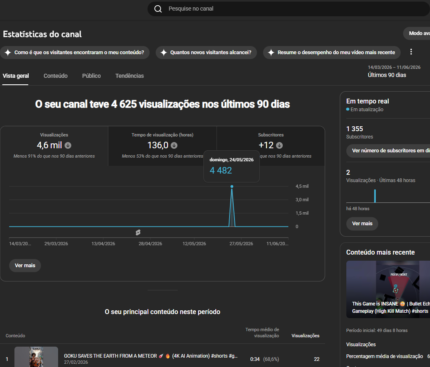The height and width of the screenshot is (367, 430).
Task: Click the '1 355' subscribers count
Action: (355, 129)
